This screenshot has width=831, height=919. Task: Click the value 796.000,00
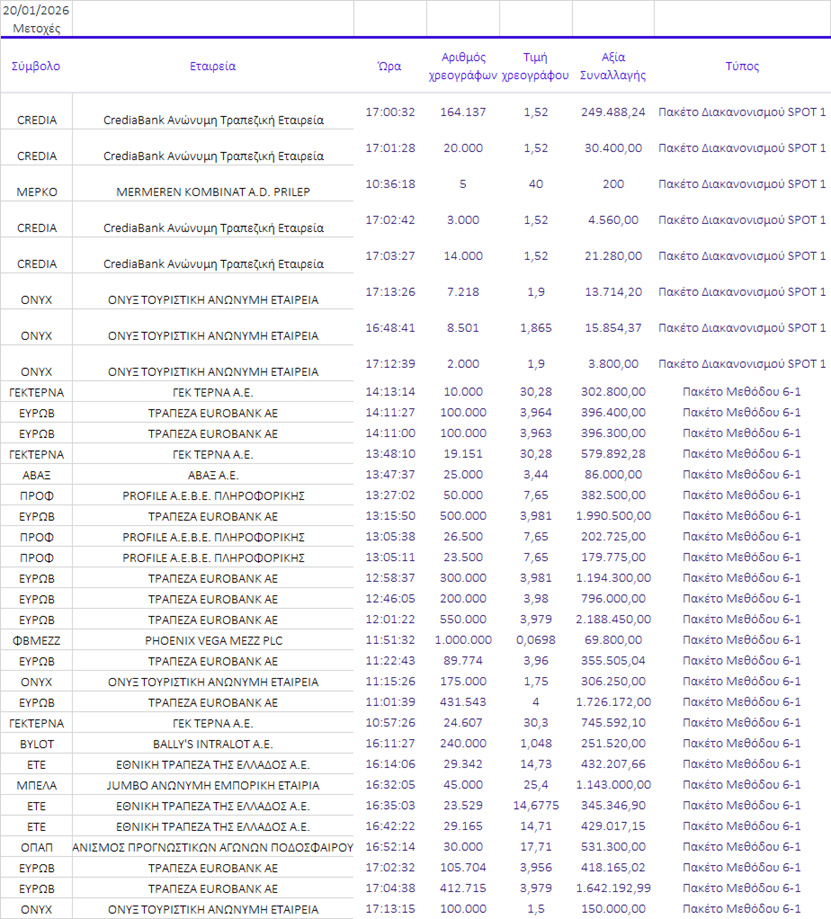coord(613,598)
